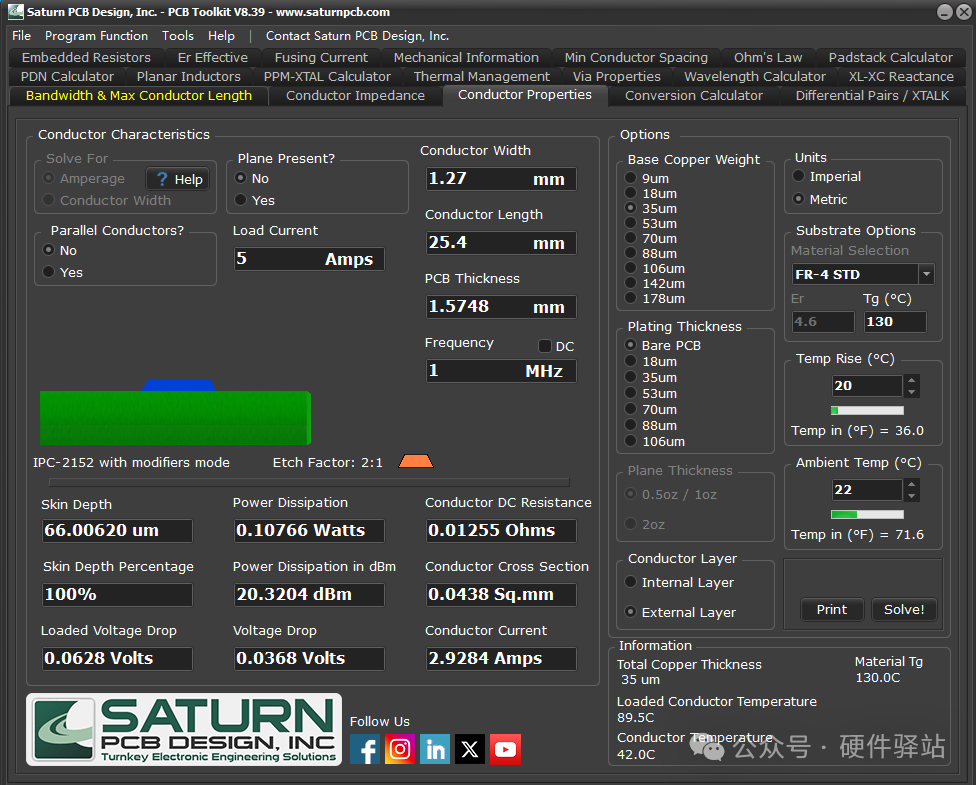Click the Tg value field showing 130
The height and width of the screenshot is (785, 976).
tap(894, 322)
